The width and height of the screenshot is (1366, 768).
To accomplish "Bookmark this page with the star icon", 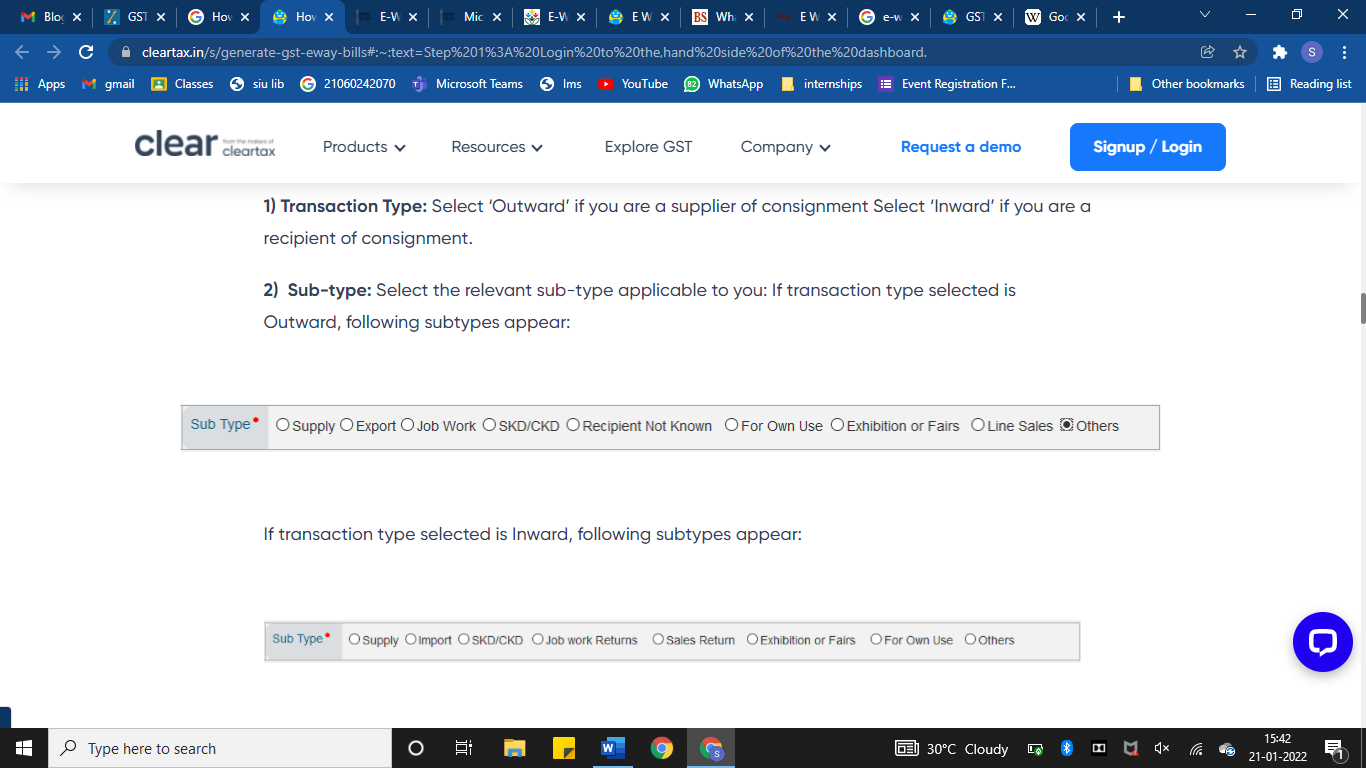I will 1240,52.
